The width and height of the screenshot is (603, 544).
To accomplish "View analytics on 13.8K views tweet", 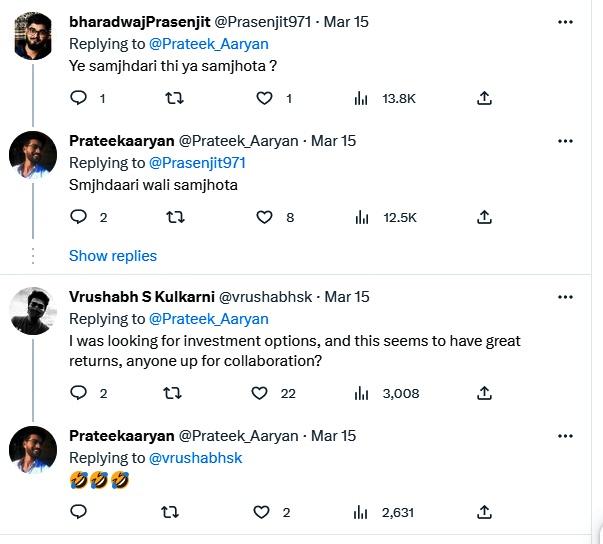I will click(361, 98).
